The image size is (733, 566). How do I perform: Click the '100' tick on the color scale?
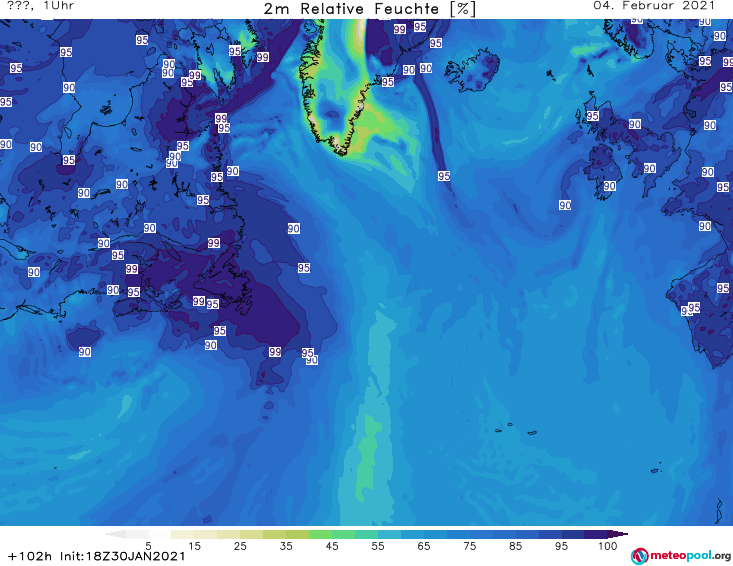[x=608, y=546]
